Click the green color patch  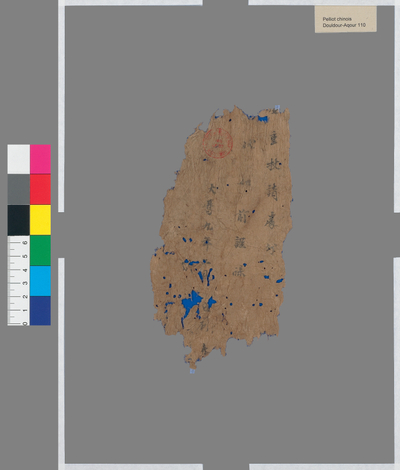tap(40, 250)
